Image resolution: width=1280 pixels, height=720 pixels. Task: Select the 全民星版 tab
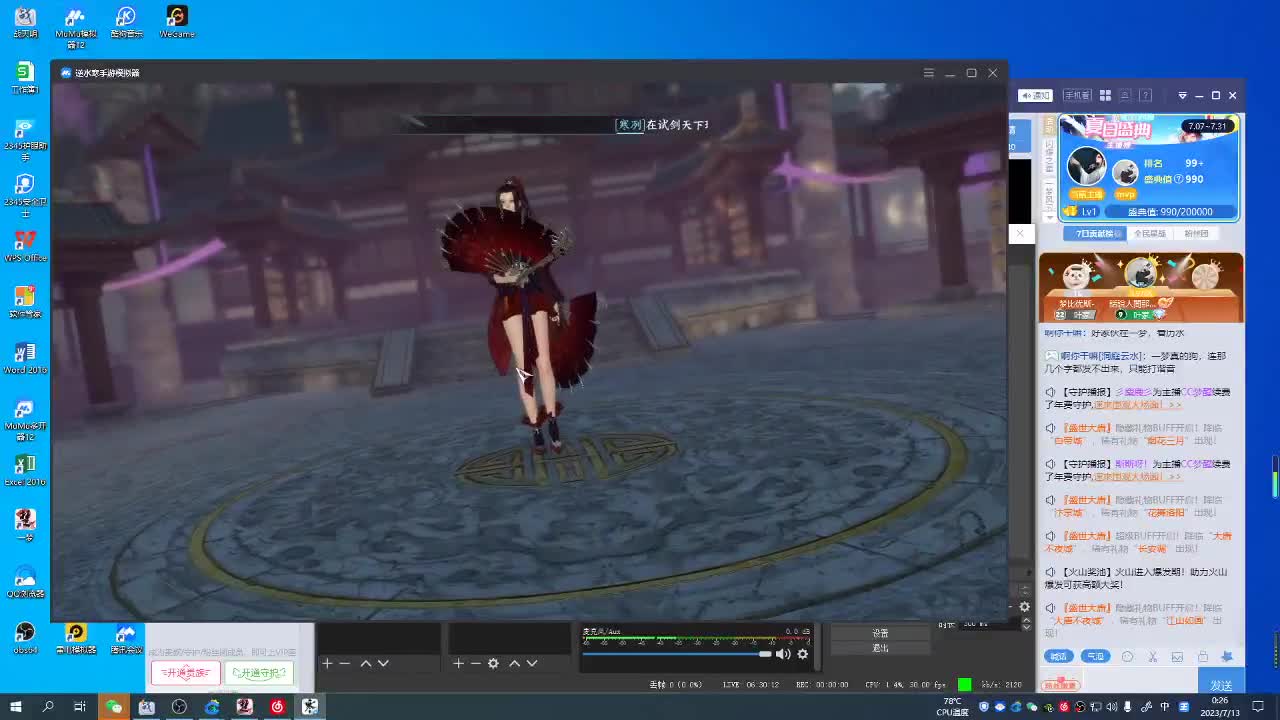(x=1149, y=233)
